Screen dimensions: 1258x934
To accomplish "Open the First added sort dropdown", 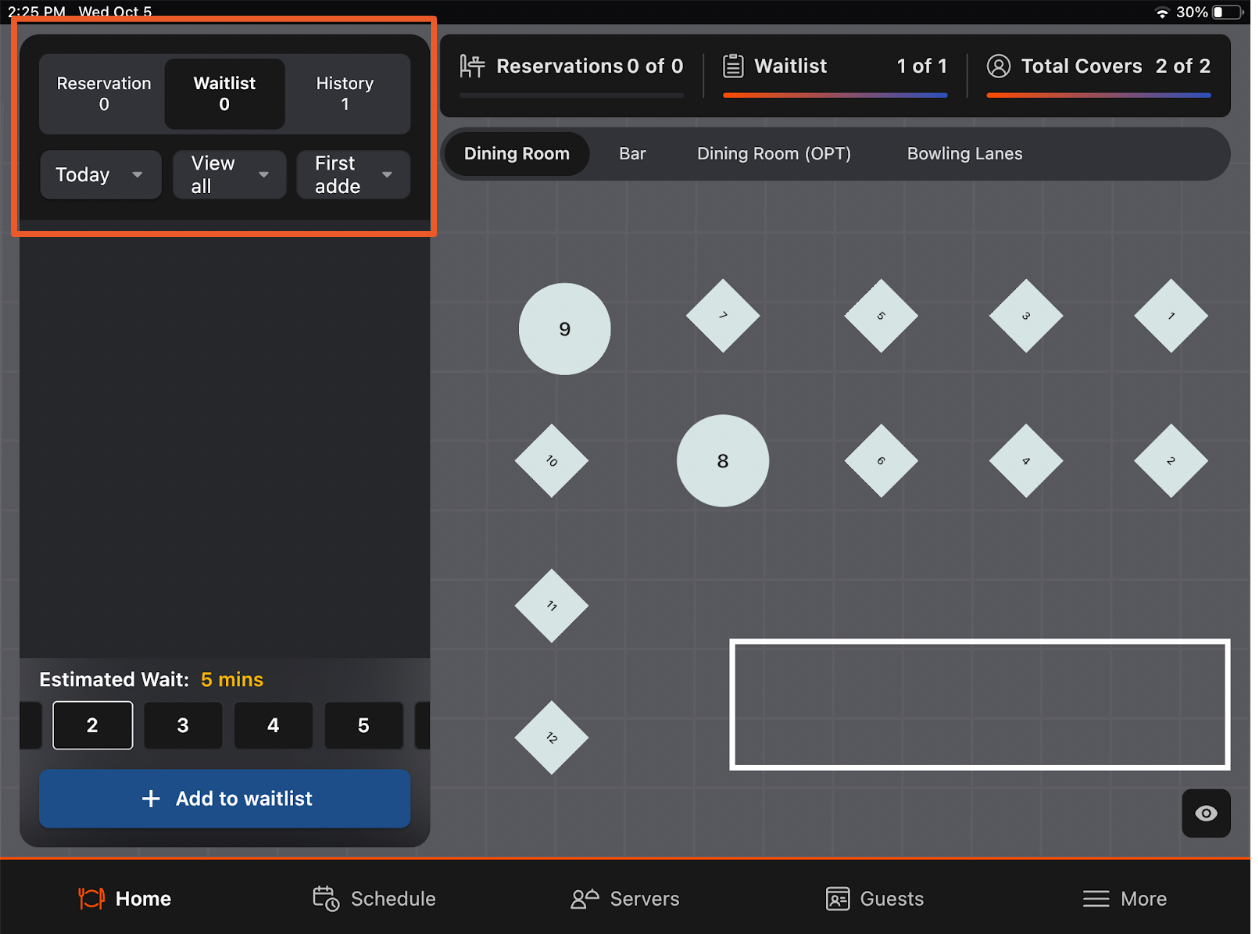I will click(x=353, y=175).
